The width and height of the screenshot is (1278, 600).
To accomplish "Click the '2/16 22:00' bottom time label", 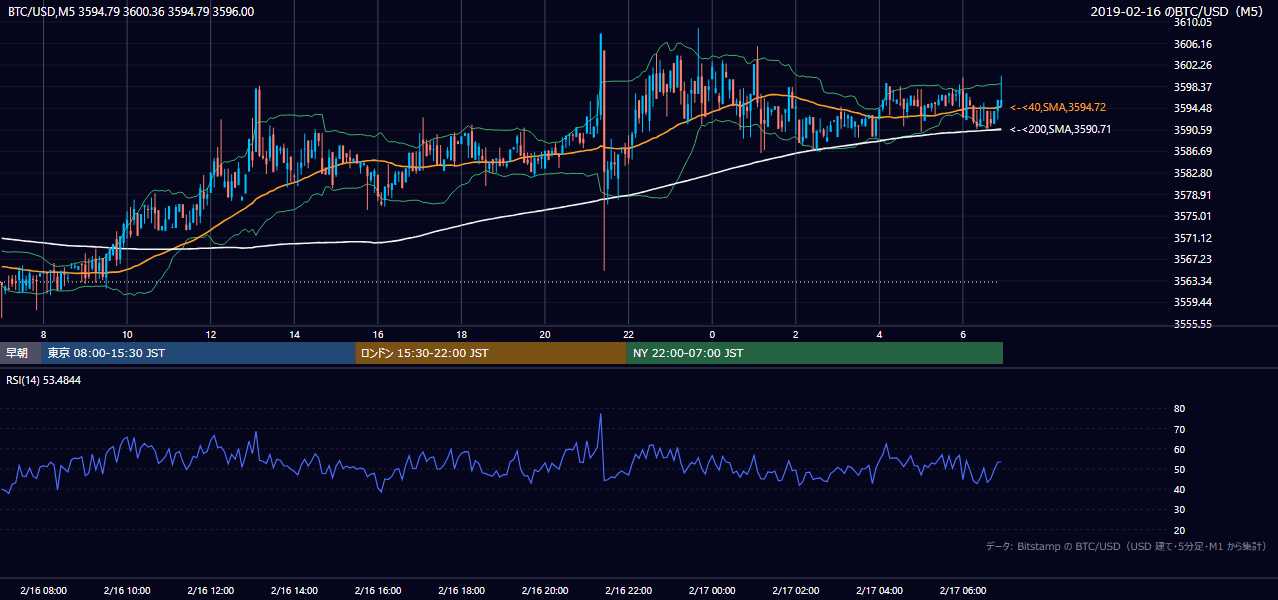I will [628, 591].
